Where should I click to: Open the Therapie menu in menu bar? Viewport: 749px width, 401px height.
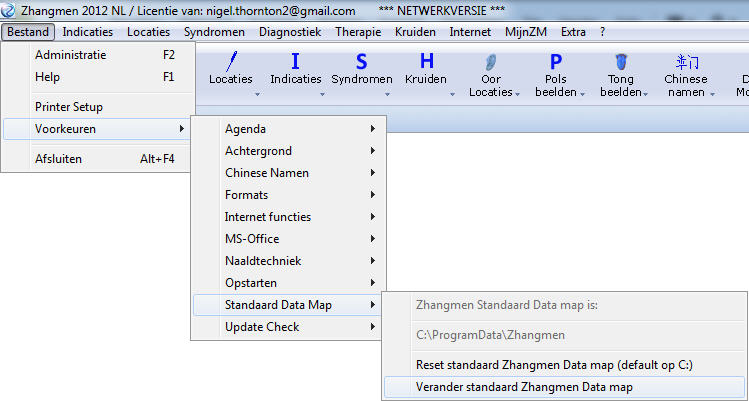tap(358, 32)
